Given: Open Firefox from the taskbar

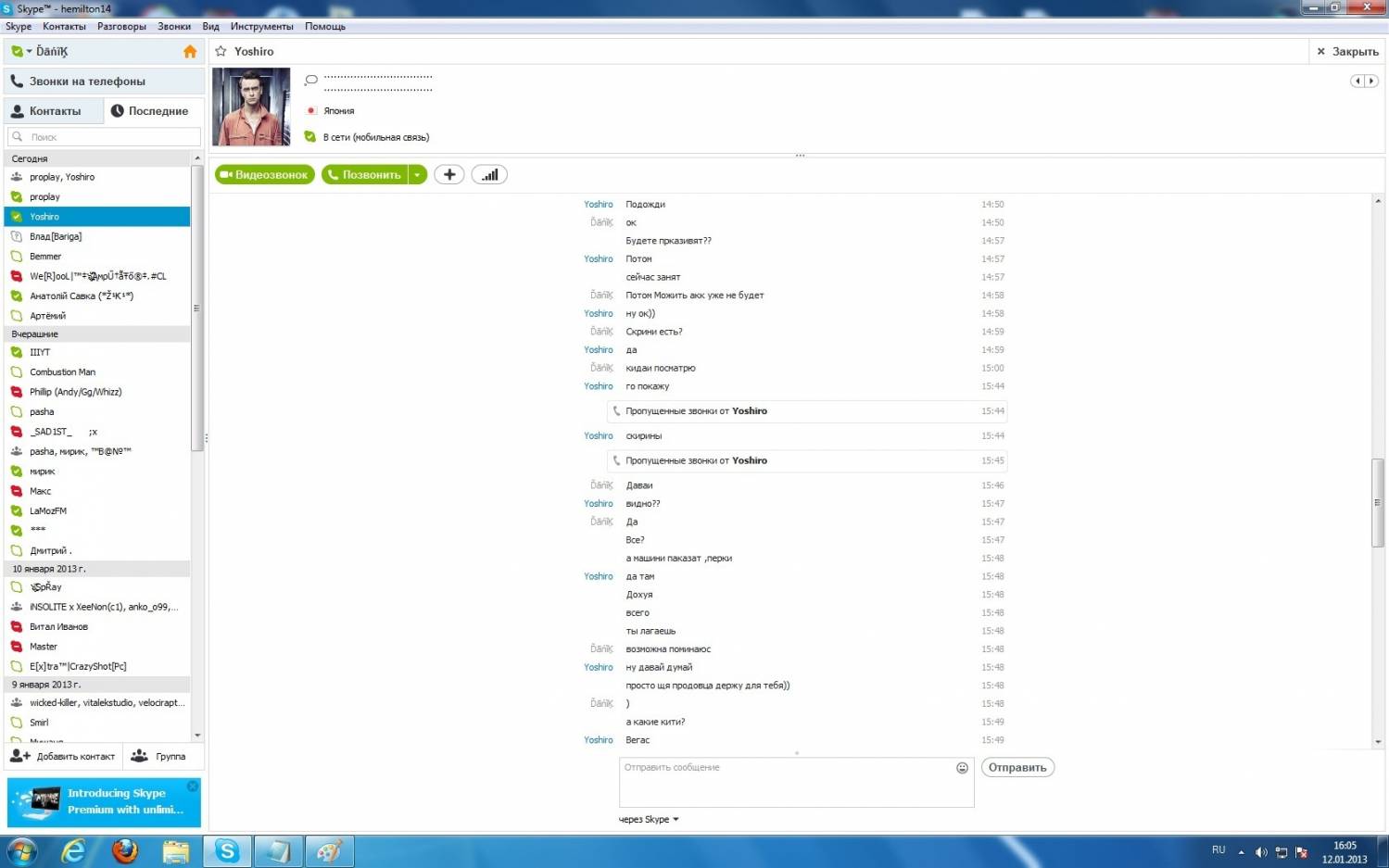Looking at the screenshot, I should point(125,850).
